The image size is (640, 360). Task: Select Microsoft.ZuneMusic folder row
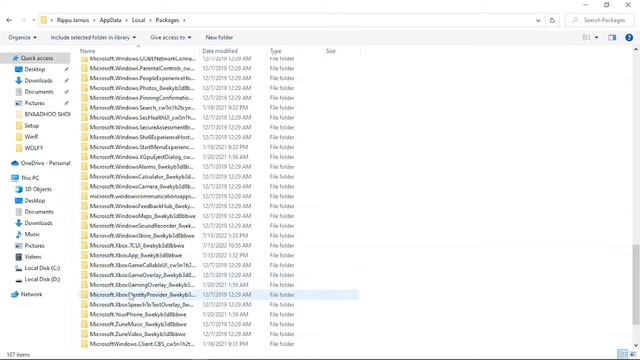pos(220,324)
